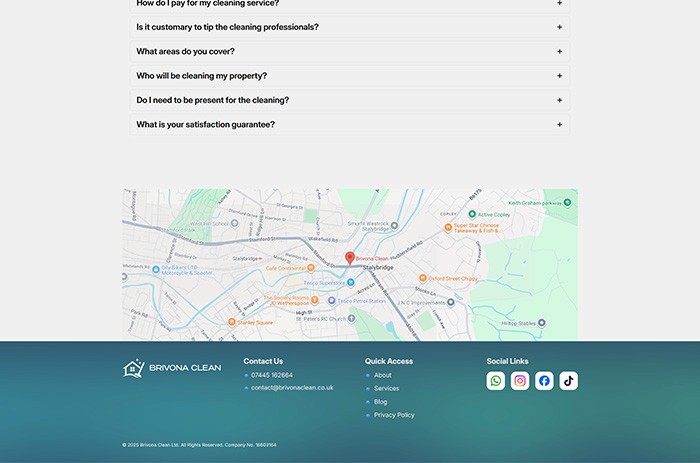Open Facebook social link icon
The width and height of the screenshot is (700, 463).
544,381
